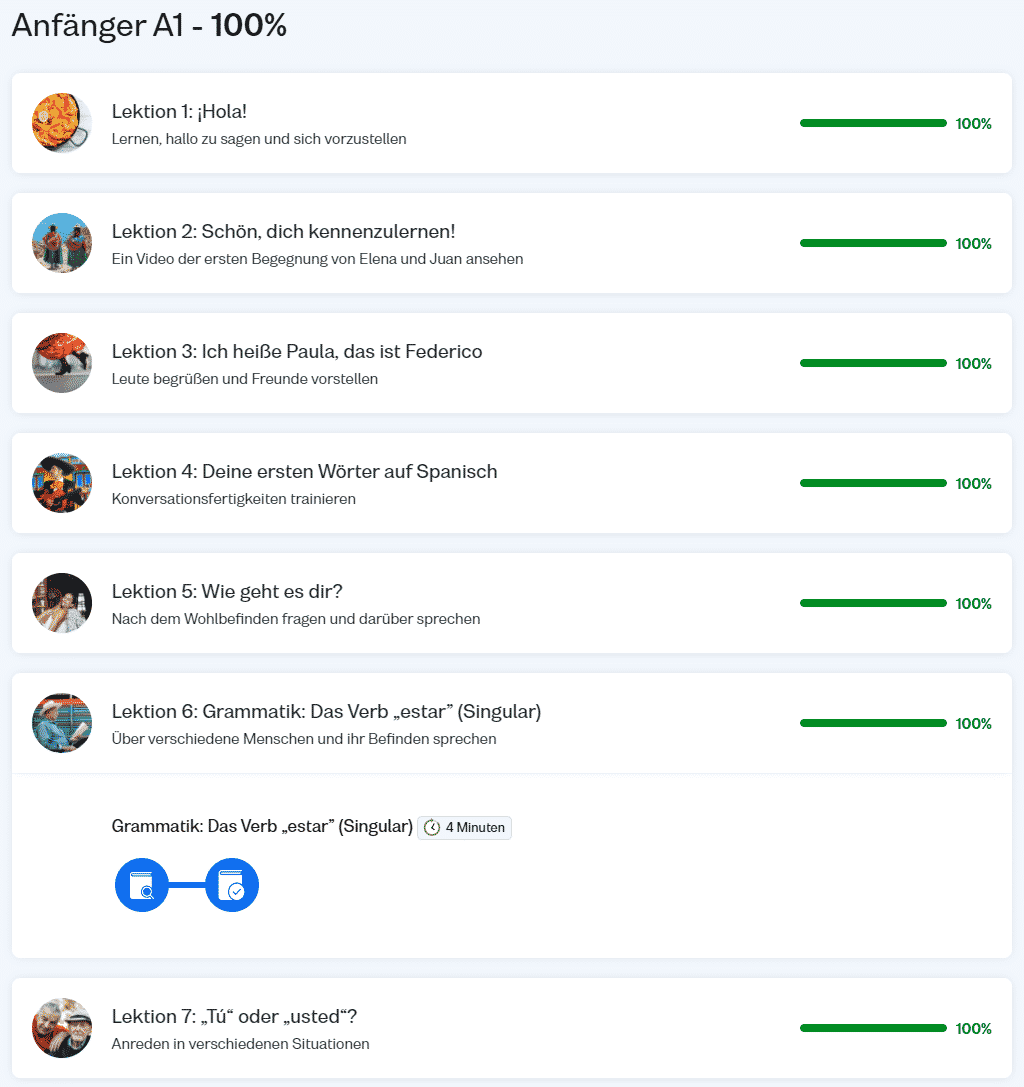Viewport: 1024px width, 1087px height.
Task: Expand Lektion 4: Deine ersten Wörter
Action: pyautogui.click(x=304, y=472)
